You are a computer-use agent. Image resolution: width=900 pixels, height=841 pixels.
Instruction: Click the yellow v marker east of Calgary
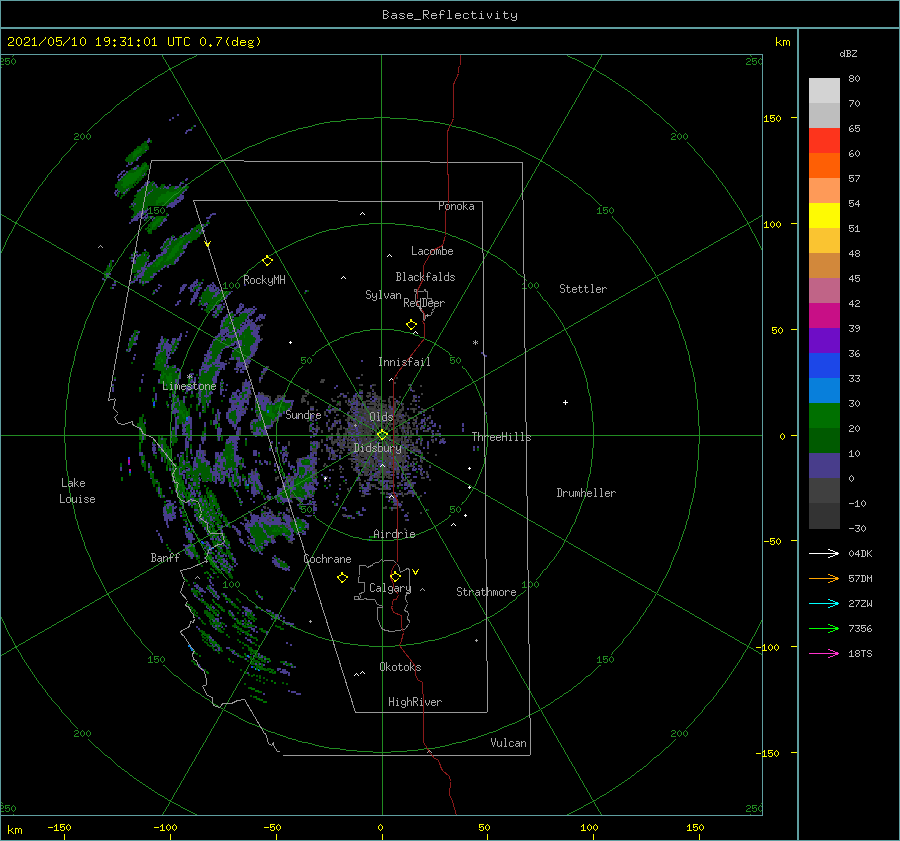416,572
